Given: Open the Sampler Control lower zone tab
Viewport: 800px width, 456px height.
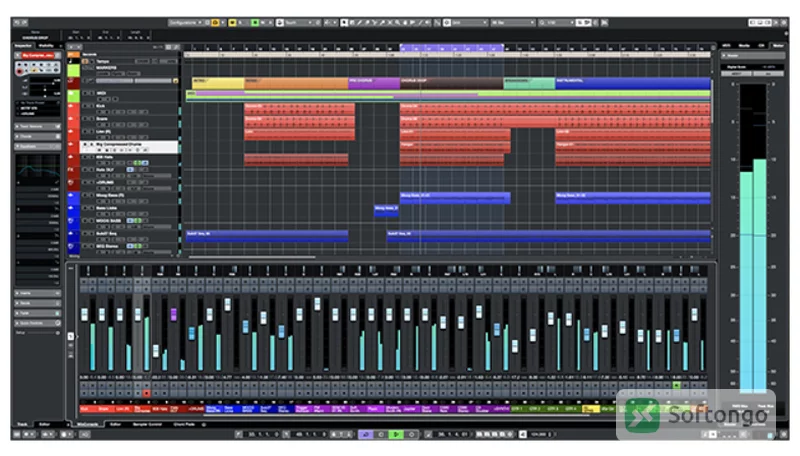Looking at the screenshot, I should pyautogui.click(x=147, y=424).
